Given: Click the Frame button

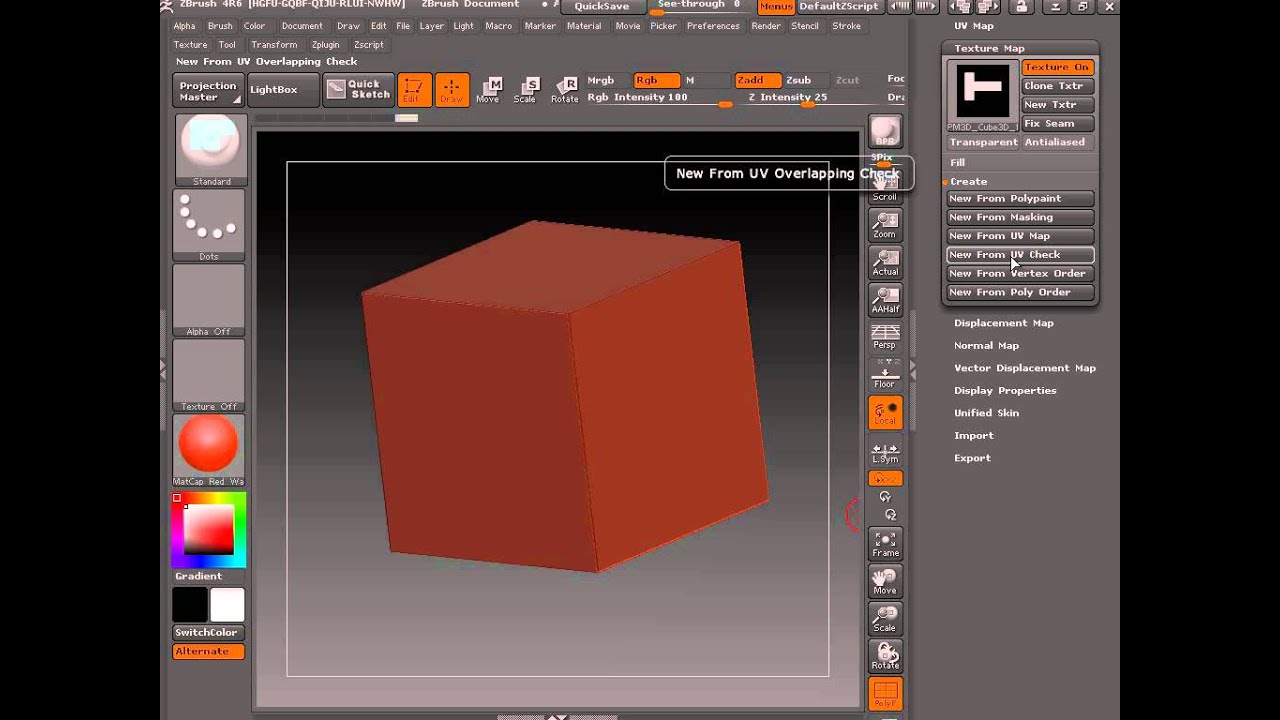Looking at the screenshot, I should 885,544.
